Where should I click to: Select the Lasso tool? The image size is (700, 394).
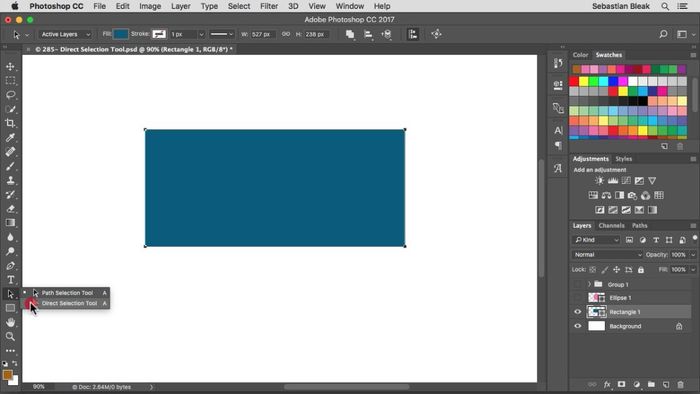click(x=10, y=95)
